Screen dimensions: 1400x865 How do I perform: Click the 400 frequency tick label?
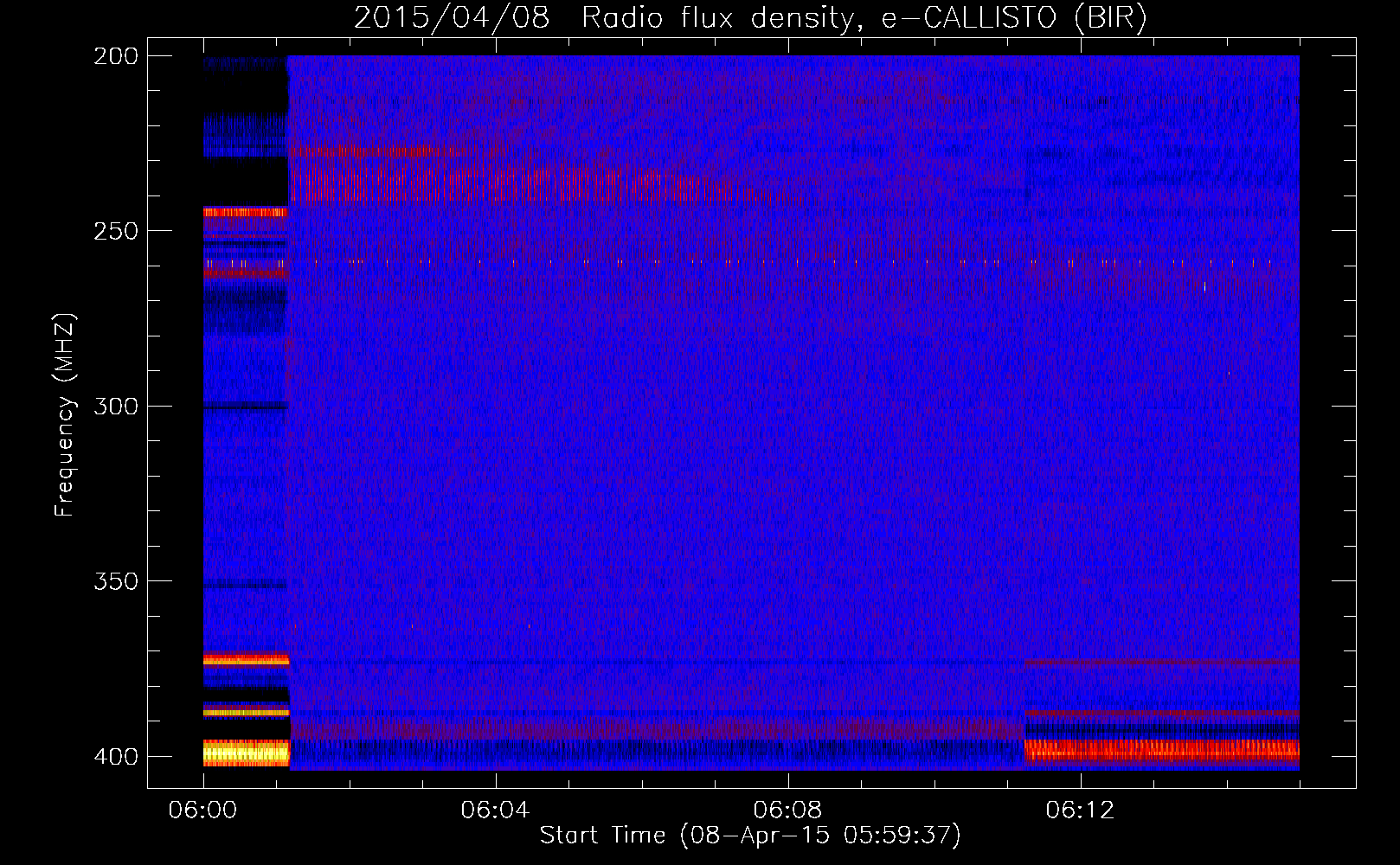(x=116, y=756)
